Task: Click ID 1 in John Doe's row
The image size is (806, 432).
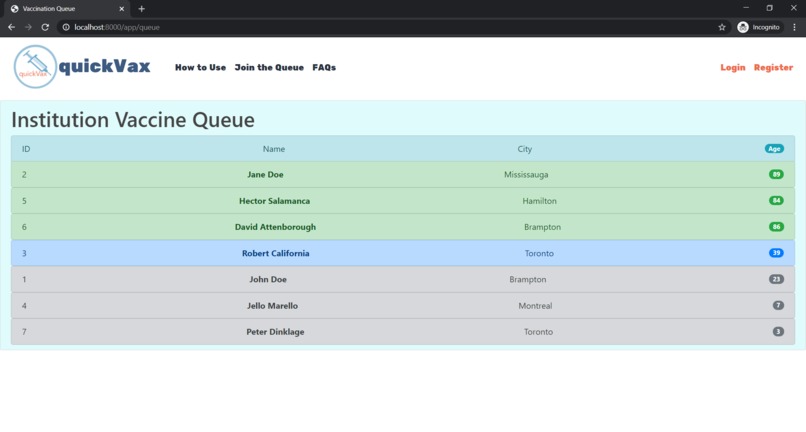Action: 24,279
